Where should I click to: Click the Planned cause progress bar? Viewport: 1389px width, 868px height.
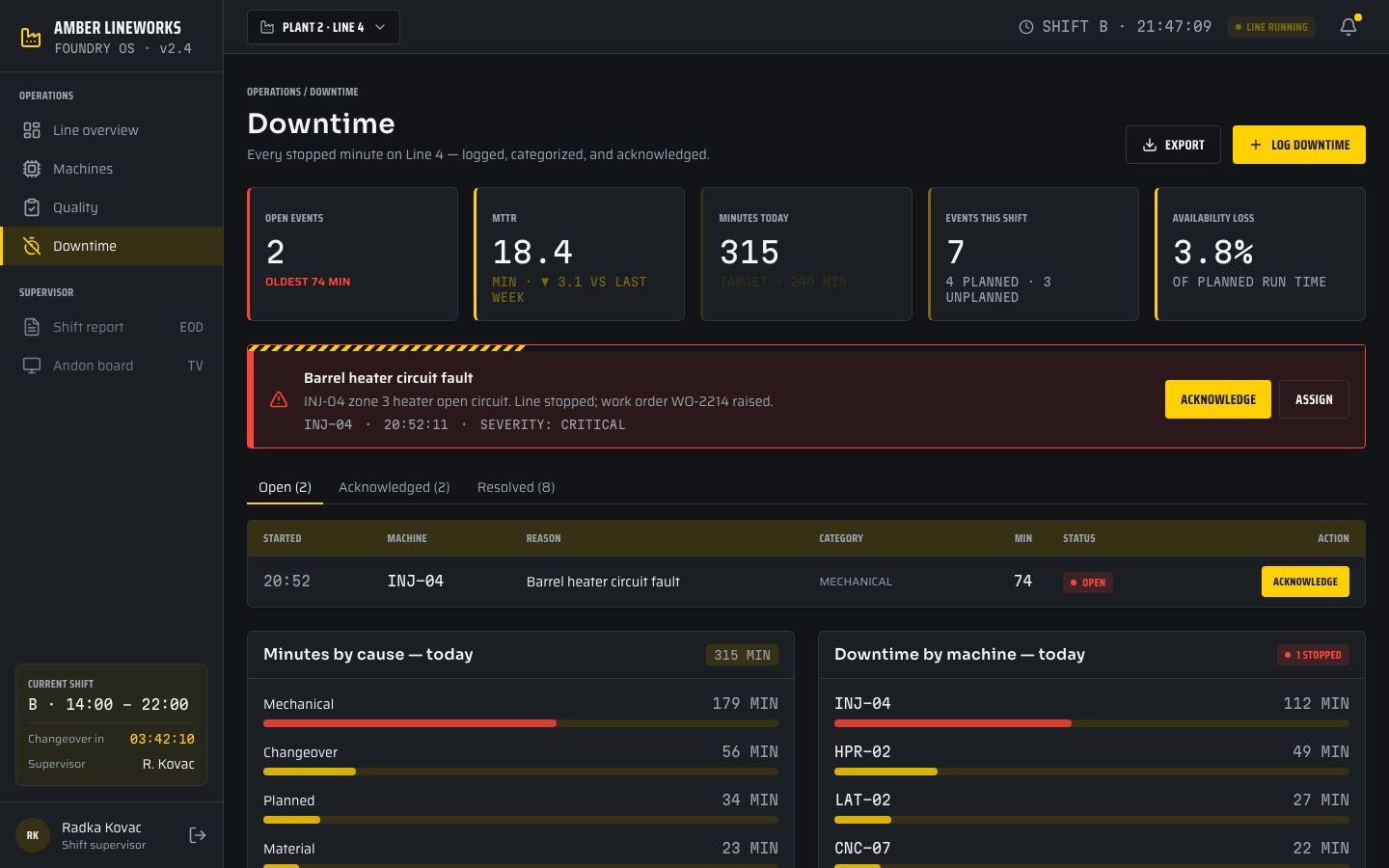(x=521, y=820)
